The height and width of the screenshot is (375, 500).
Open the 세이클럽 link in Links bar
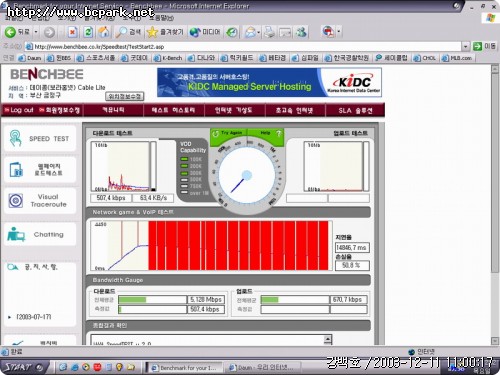391,58
